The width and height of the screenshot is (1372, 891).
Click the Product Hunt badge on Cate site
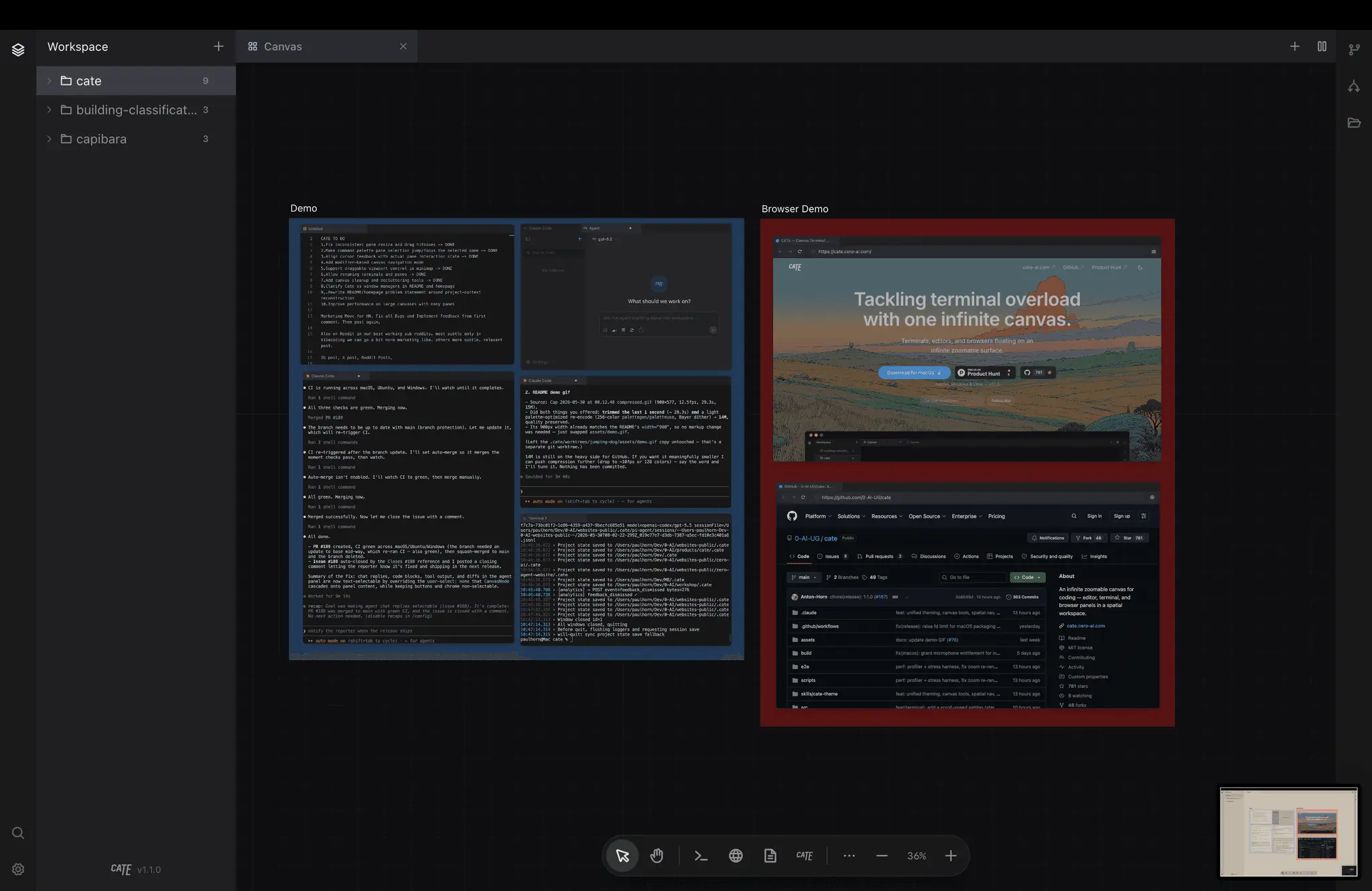pyautogui.click(x=983, y=373)
